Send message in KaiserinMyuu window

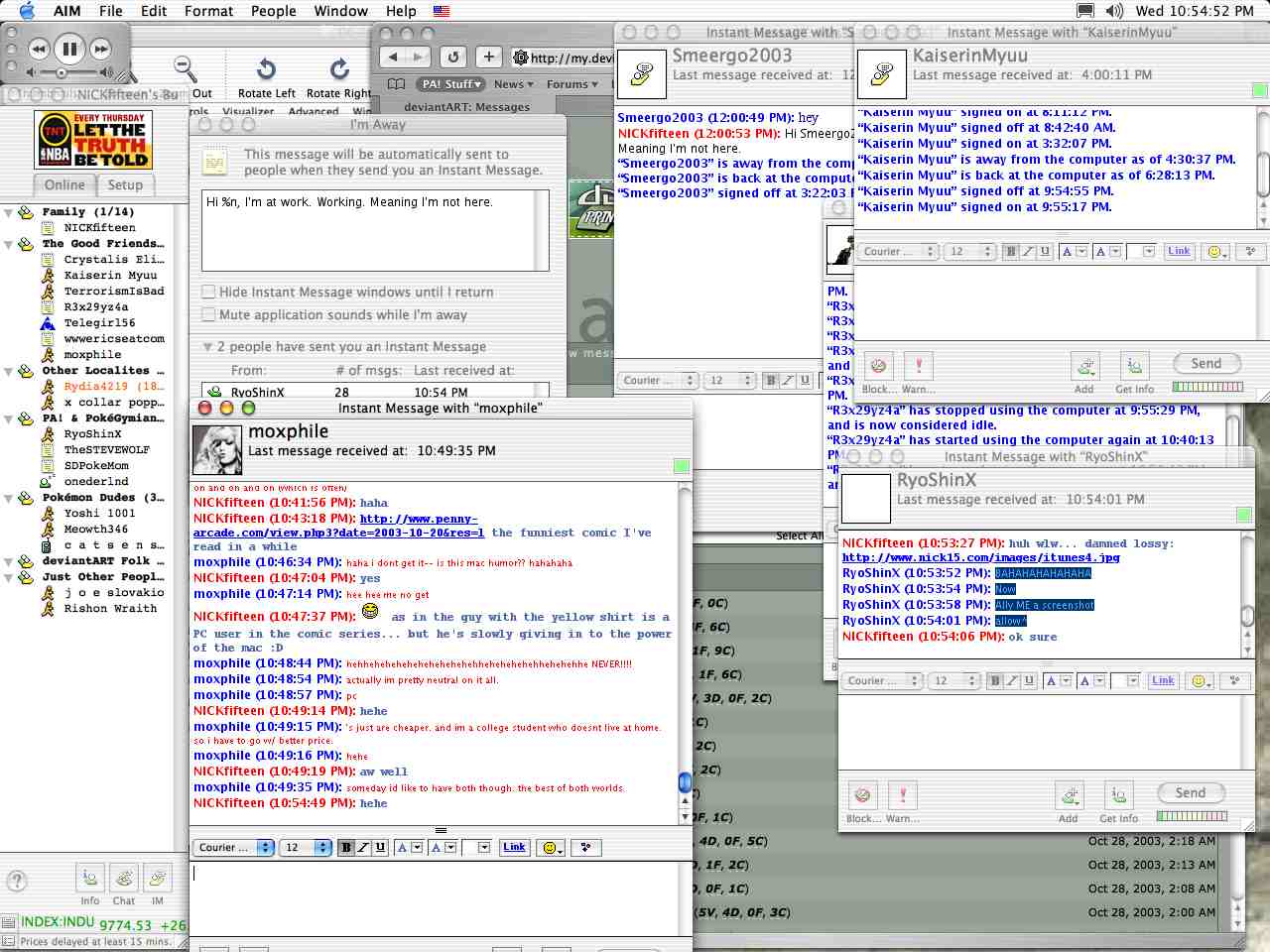(1206, 364)
